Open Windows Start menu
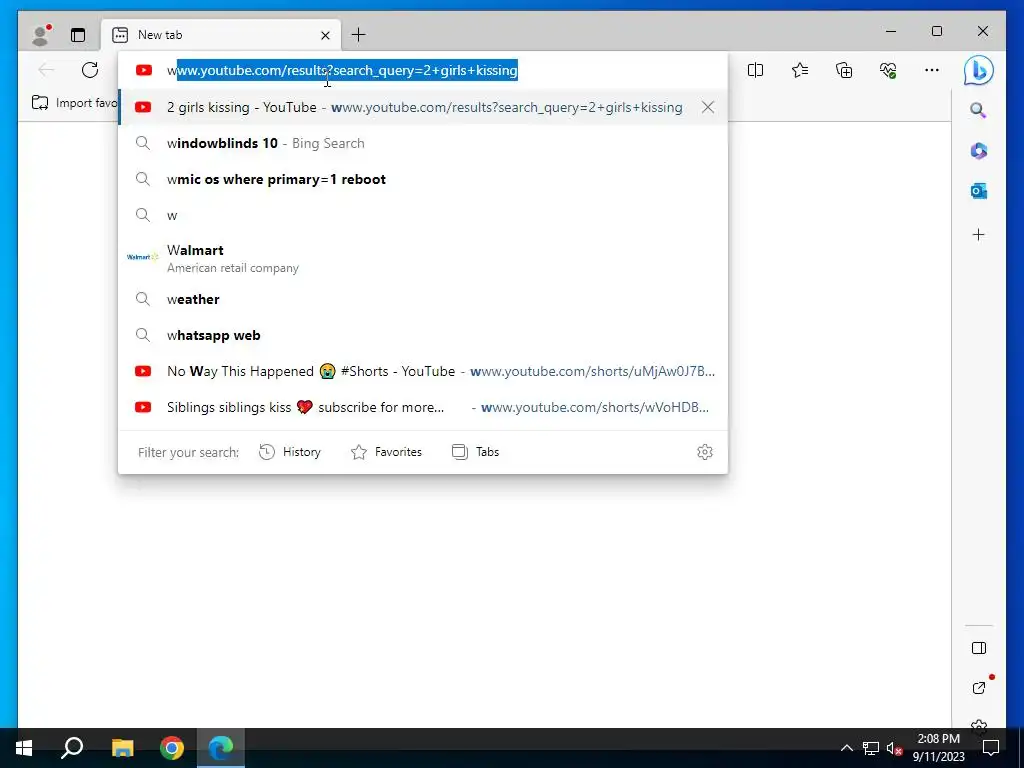The image size is (1024, 768). (24, 748)
